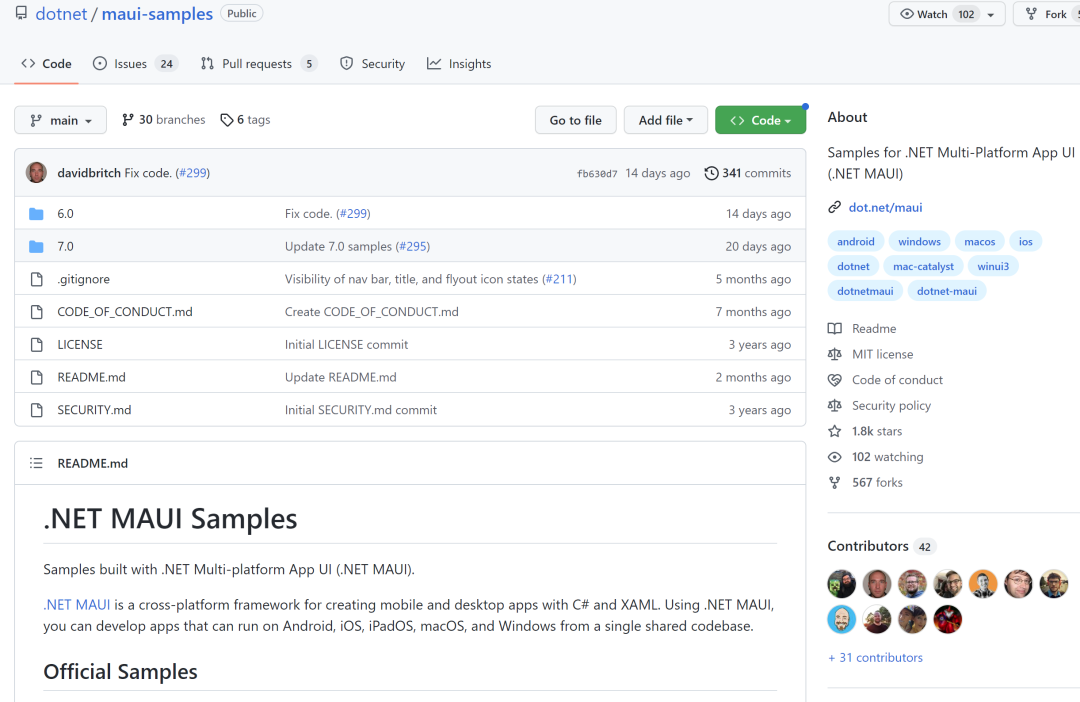Open Create CODE_OF_CONDUCT.md commit message
The height and width of the screenshot is (702, 1080).
pos(372,311)
